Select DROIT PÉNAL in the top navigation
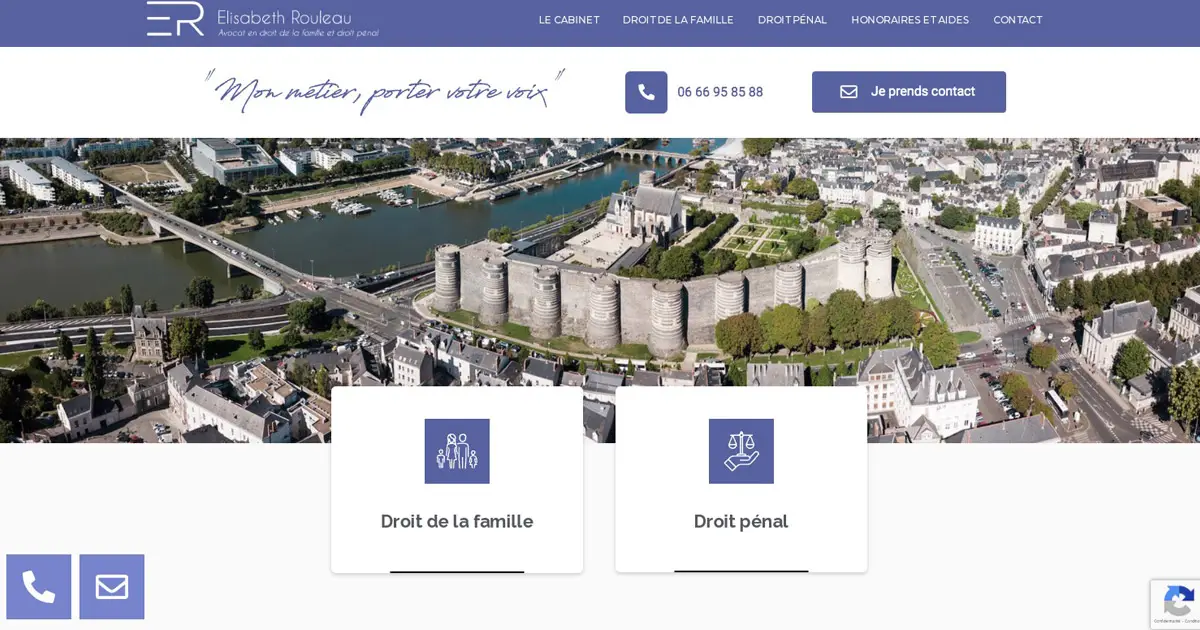1200x630 pixels. (x=792, y=20)
